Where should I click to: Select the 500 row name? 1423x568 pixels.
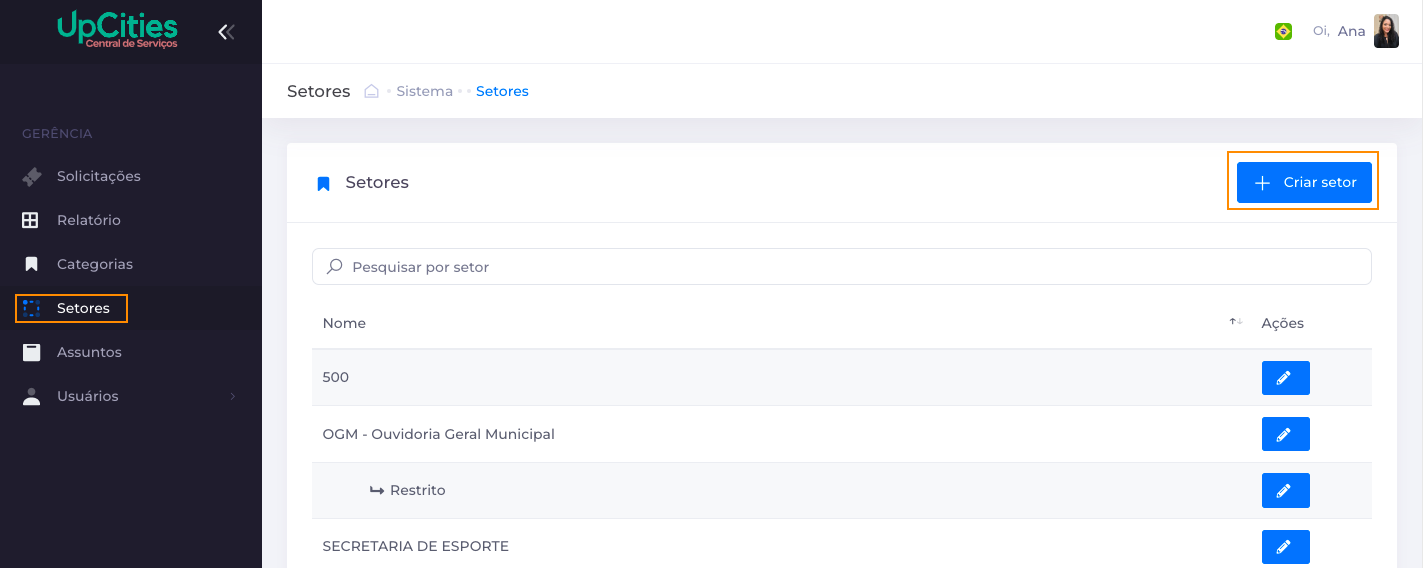click(x=335, y=378)
